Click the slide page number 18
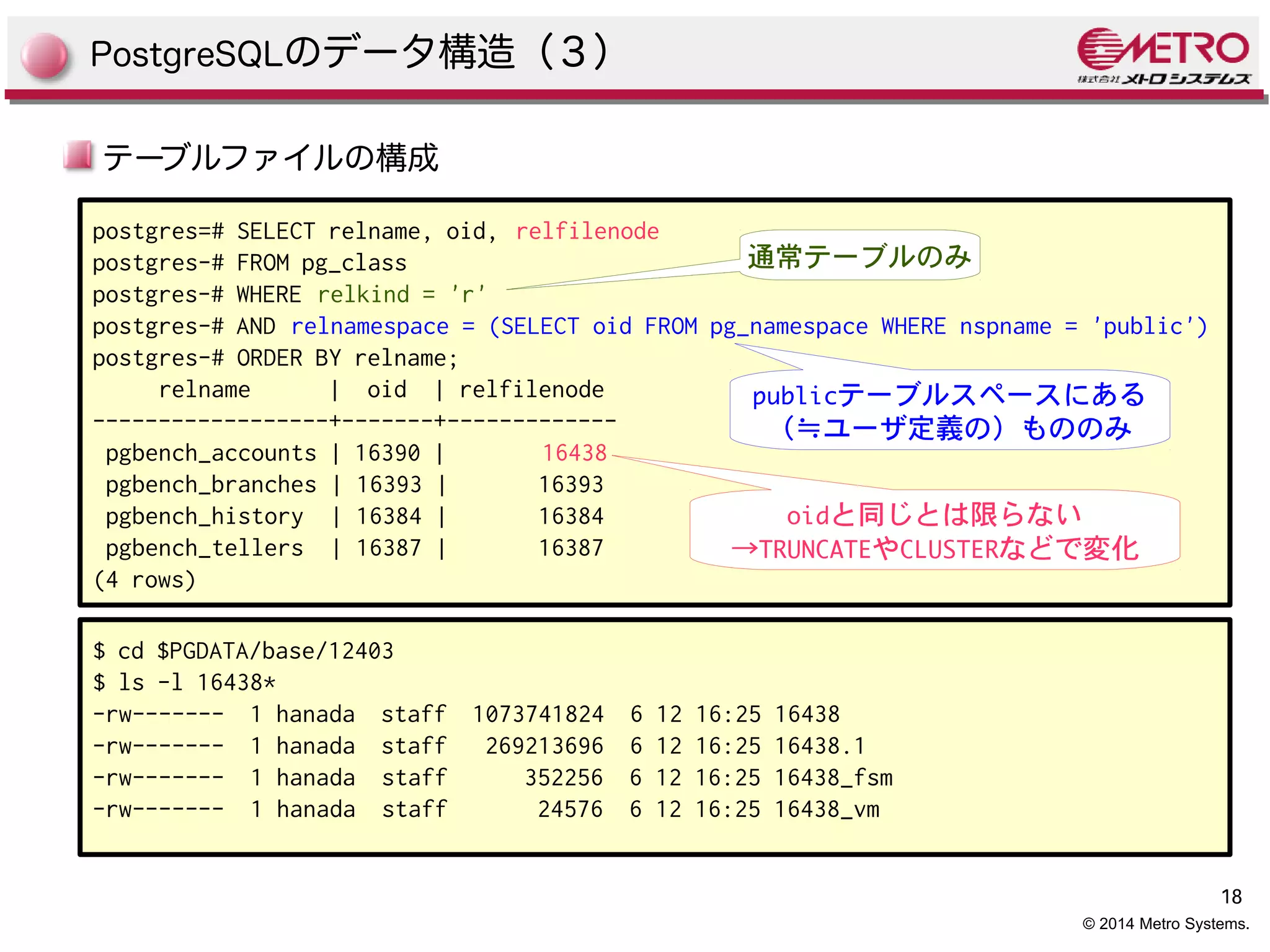1270x952 pixels. coord(1231,897)
